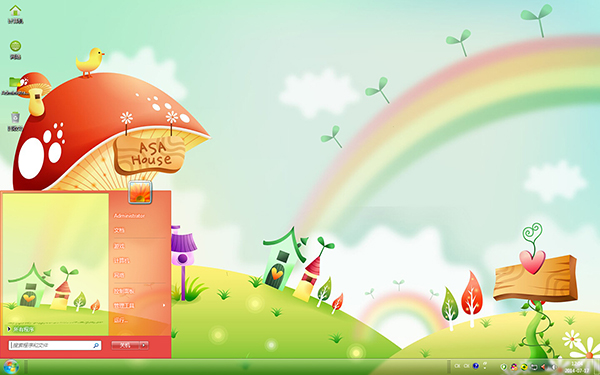This screenshot has height=375, width=600.
Task: Open the green shield tray icon
Action: (x=504, y=367)
